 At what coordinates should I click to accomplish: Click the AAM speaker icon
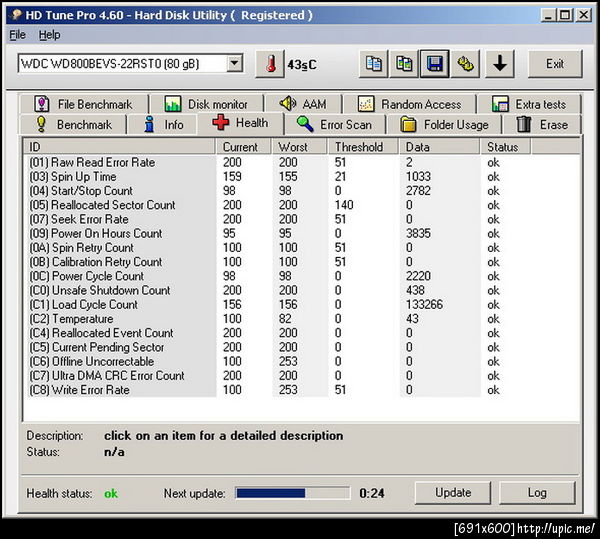287,103
